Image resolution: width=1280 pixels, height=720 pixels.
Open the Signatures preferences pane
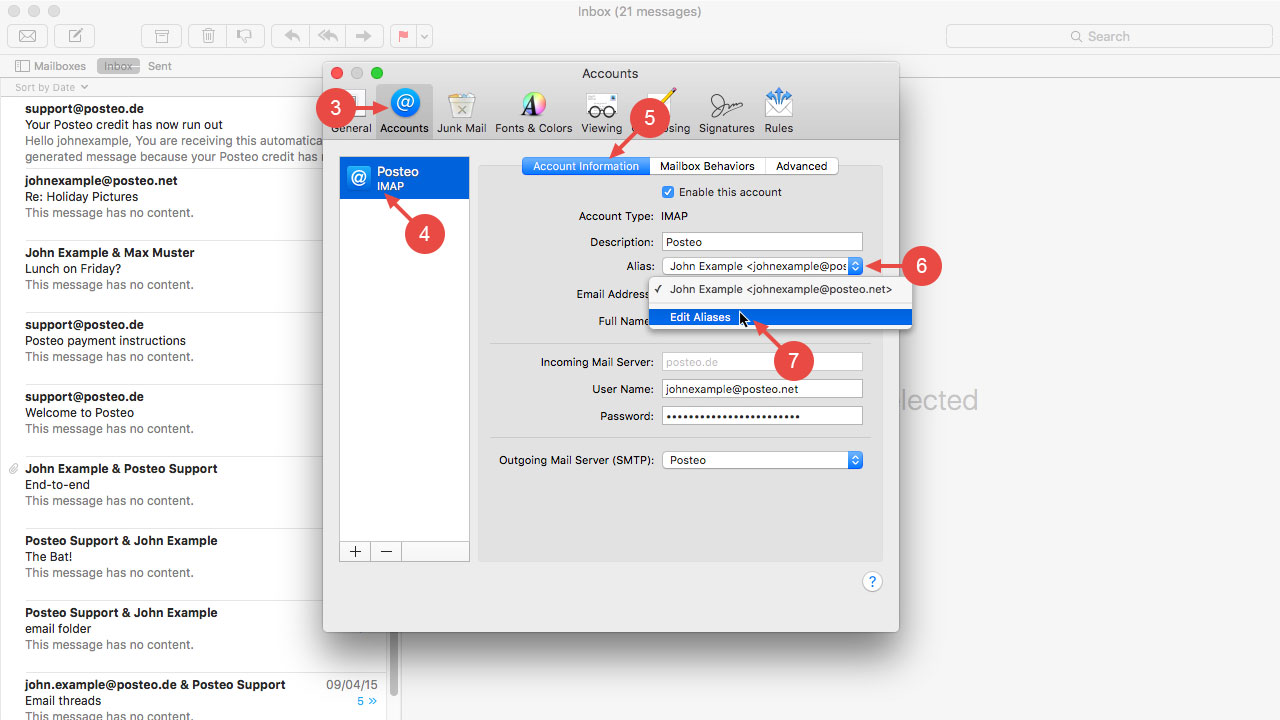pos(727,110)
